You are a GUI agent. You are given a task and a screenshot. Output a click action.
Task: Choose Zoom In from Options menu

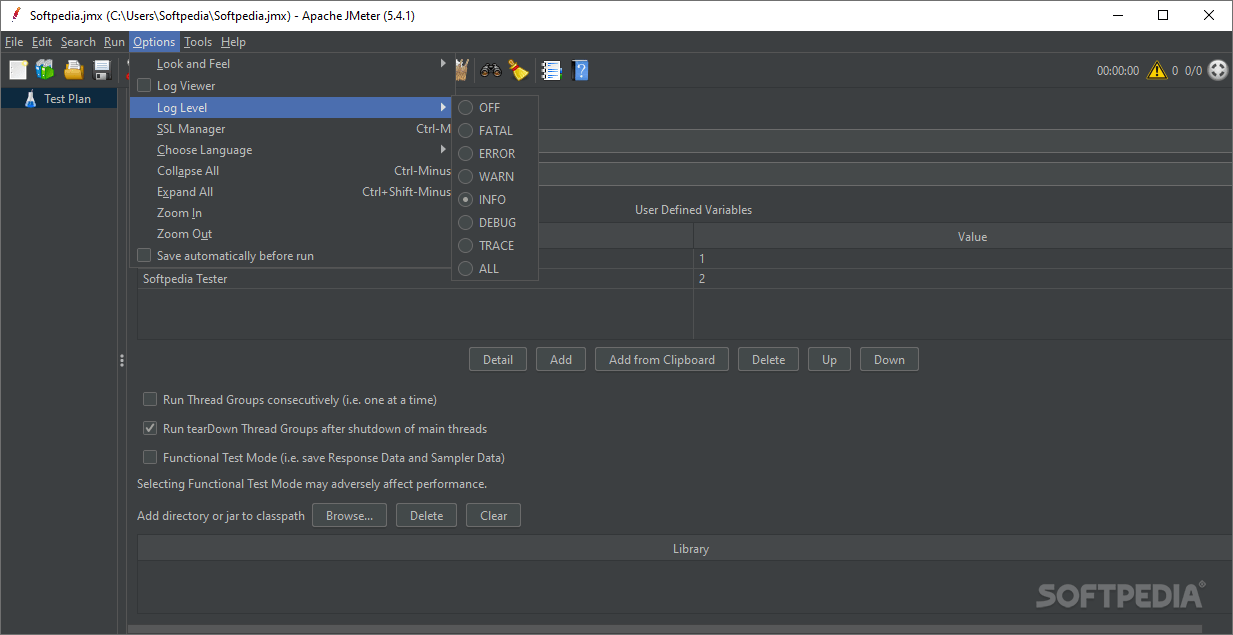tap(291, 213)
